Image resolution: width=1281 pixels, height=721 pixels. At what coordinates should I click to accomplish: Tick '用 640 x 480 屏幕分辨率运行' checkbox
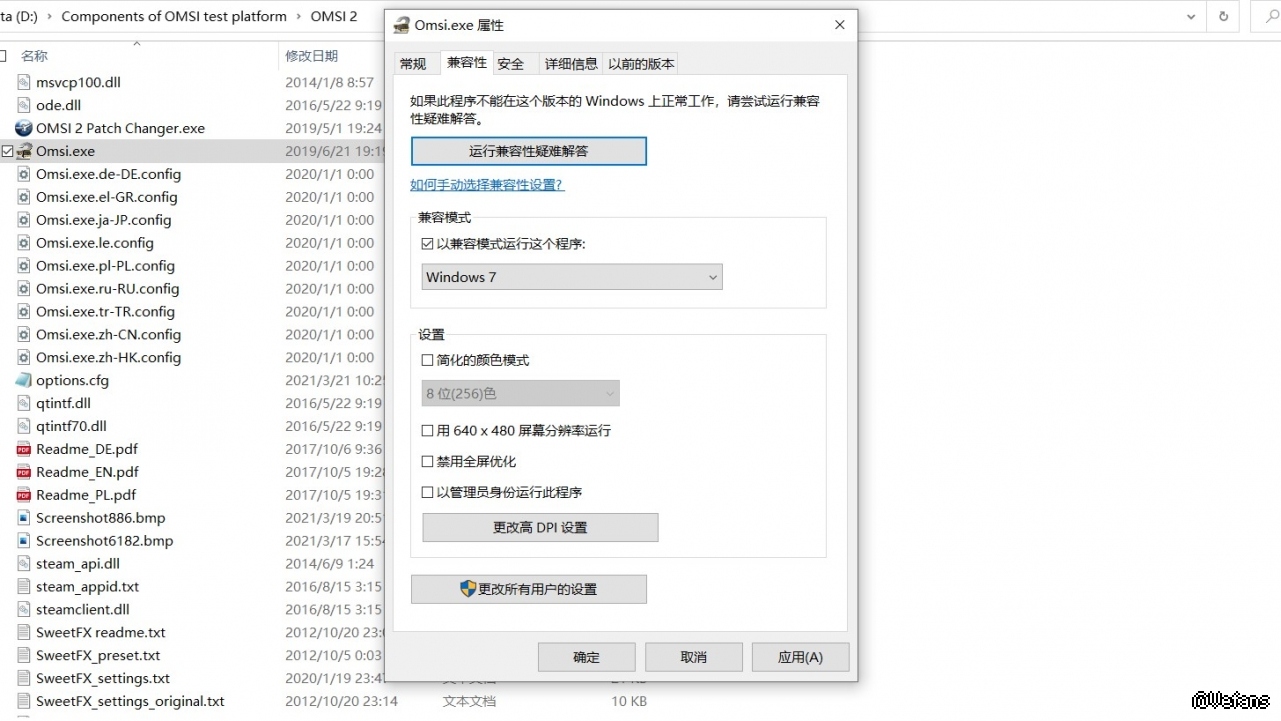(x=428, y=431)
